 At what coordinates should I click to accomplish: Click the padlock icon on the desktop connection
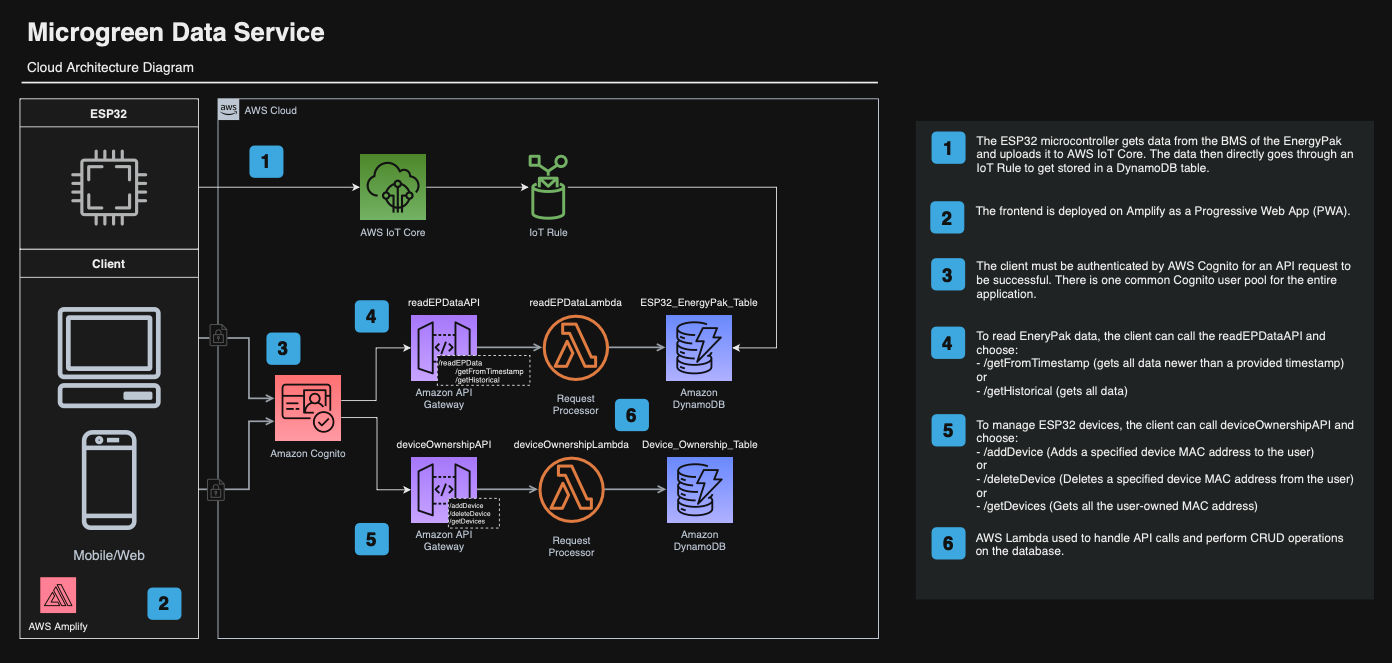(x=217, y=336)
